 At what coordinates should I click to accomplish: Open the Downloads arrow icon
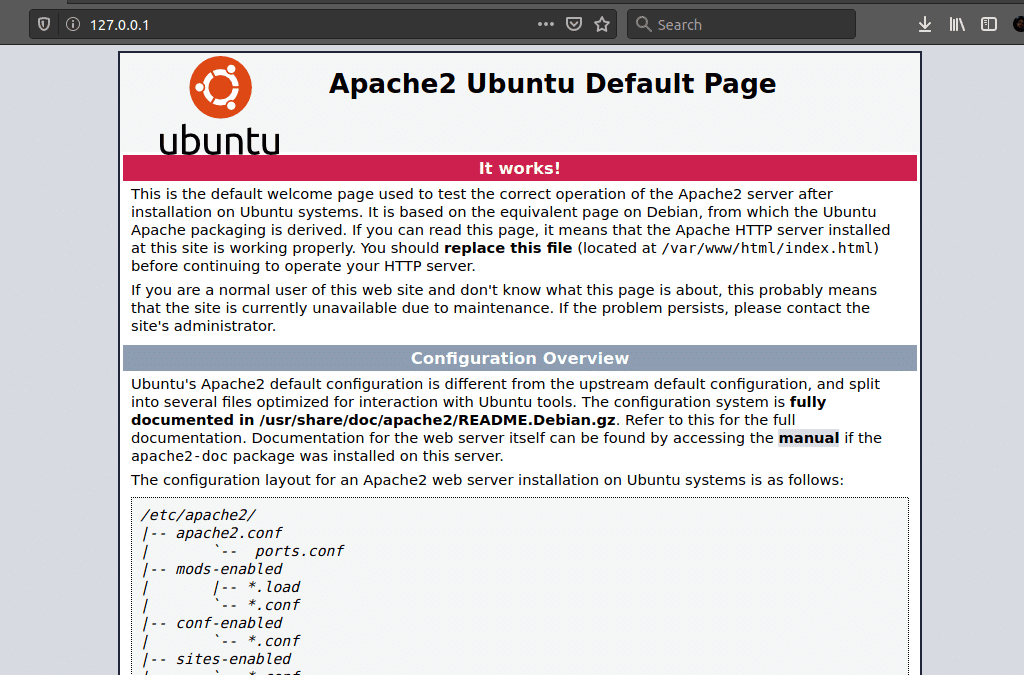pyautogui.click(x=925, y=24)
